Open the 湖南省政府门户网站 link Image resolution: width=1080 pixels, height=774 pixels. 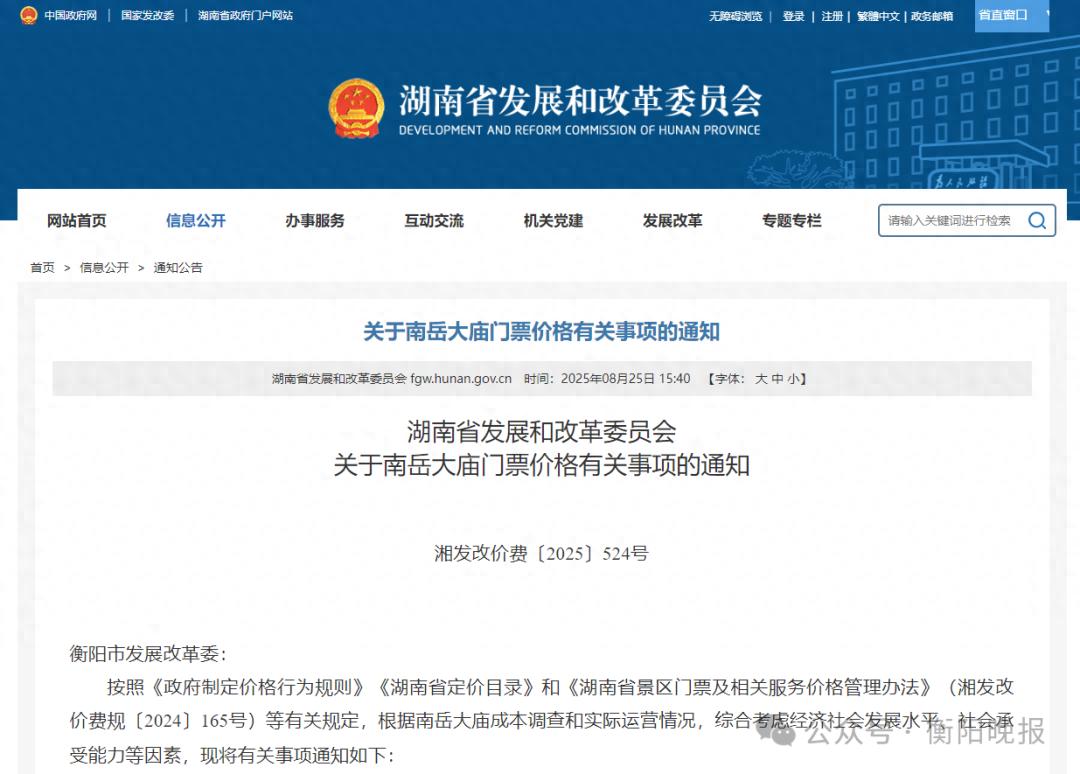pos(245,15)
